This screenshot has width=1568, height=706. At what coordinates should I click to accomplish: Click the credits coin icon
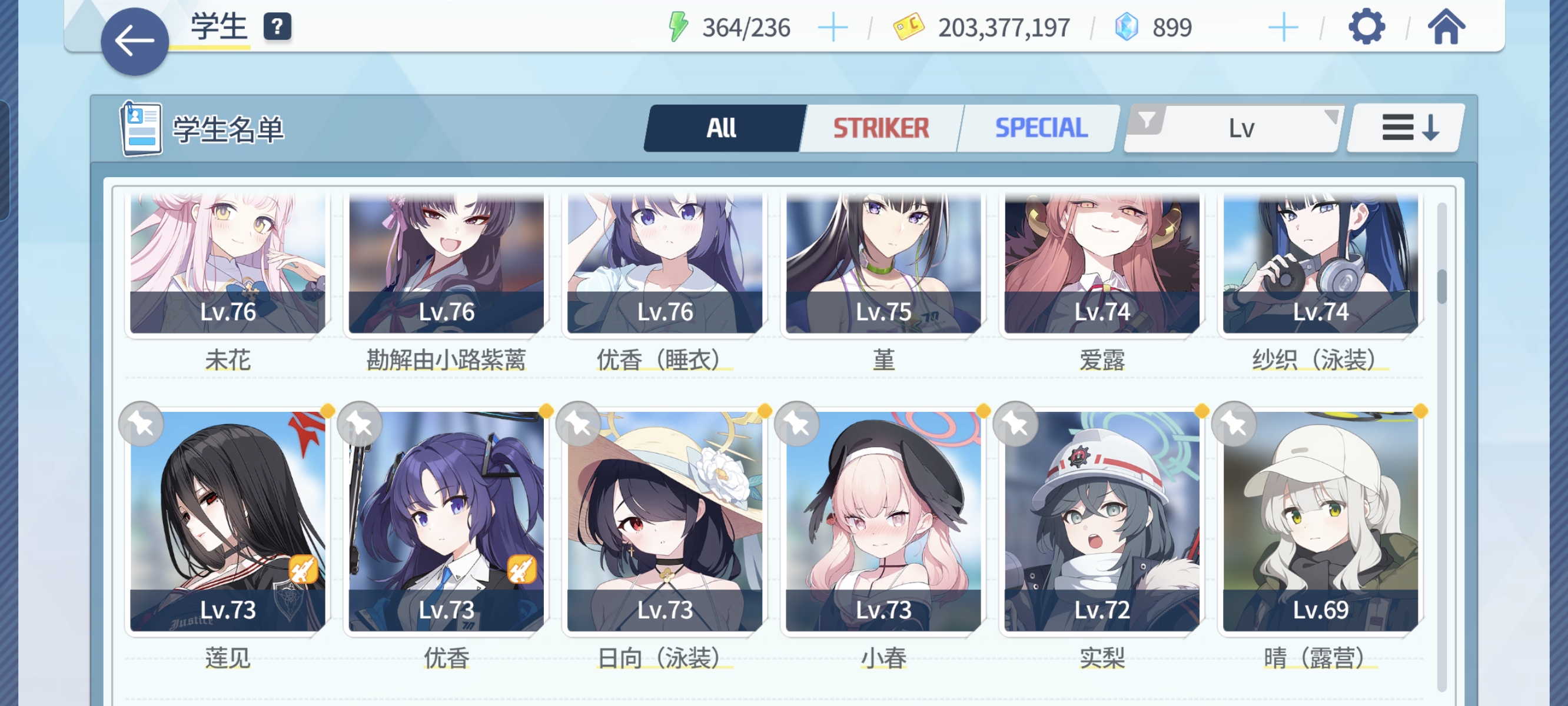pyautogui.click(x=908, y=28)
